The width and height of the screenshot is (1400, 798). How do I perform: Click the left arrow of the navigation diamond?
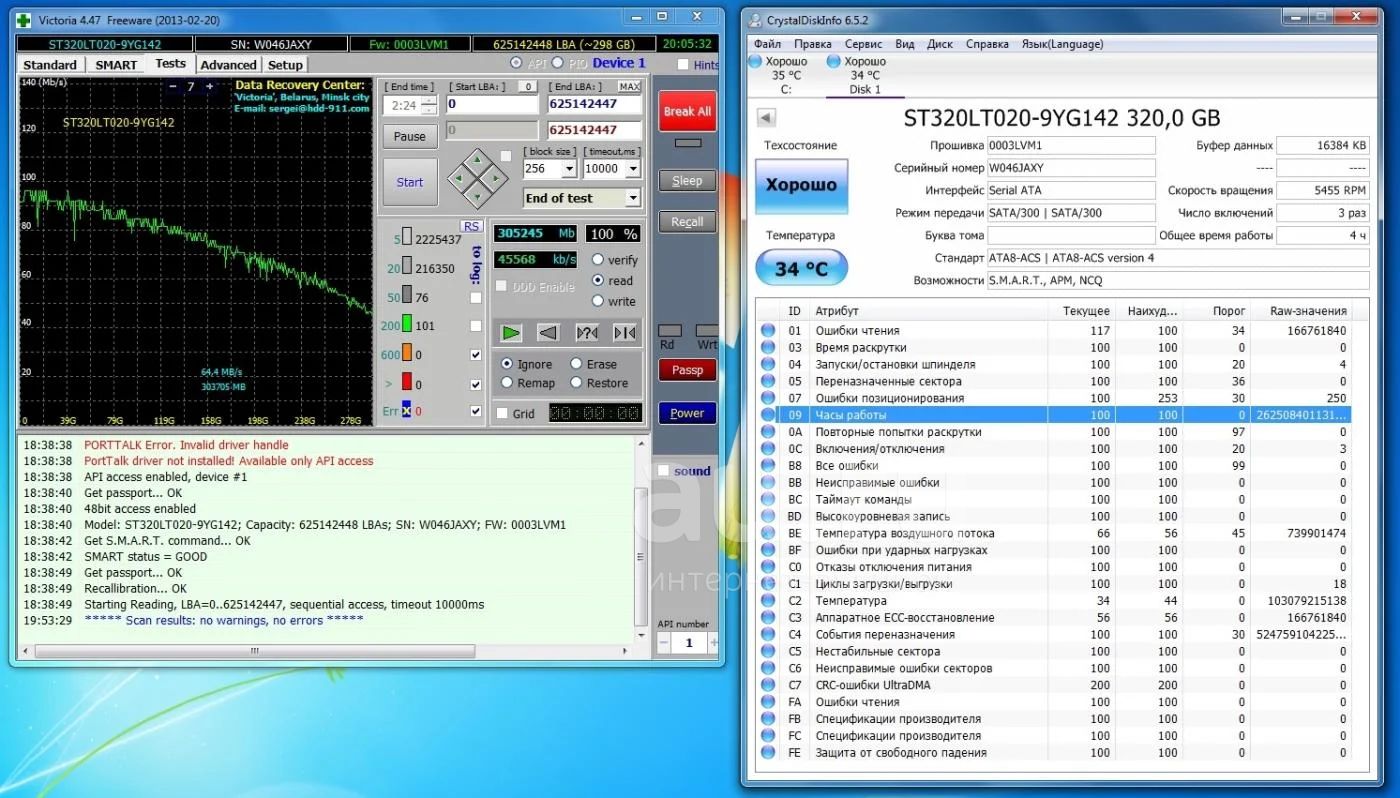pyautogui.click(x=459, y=180)
